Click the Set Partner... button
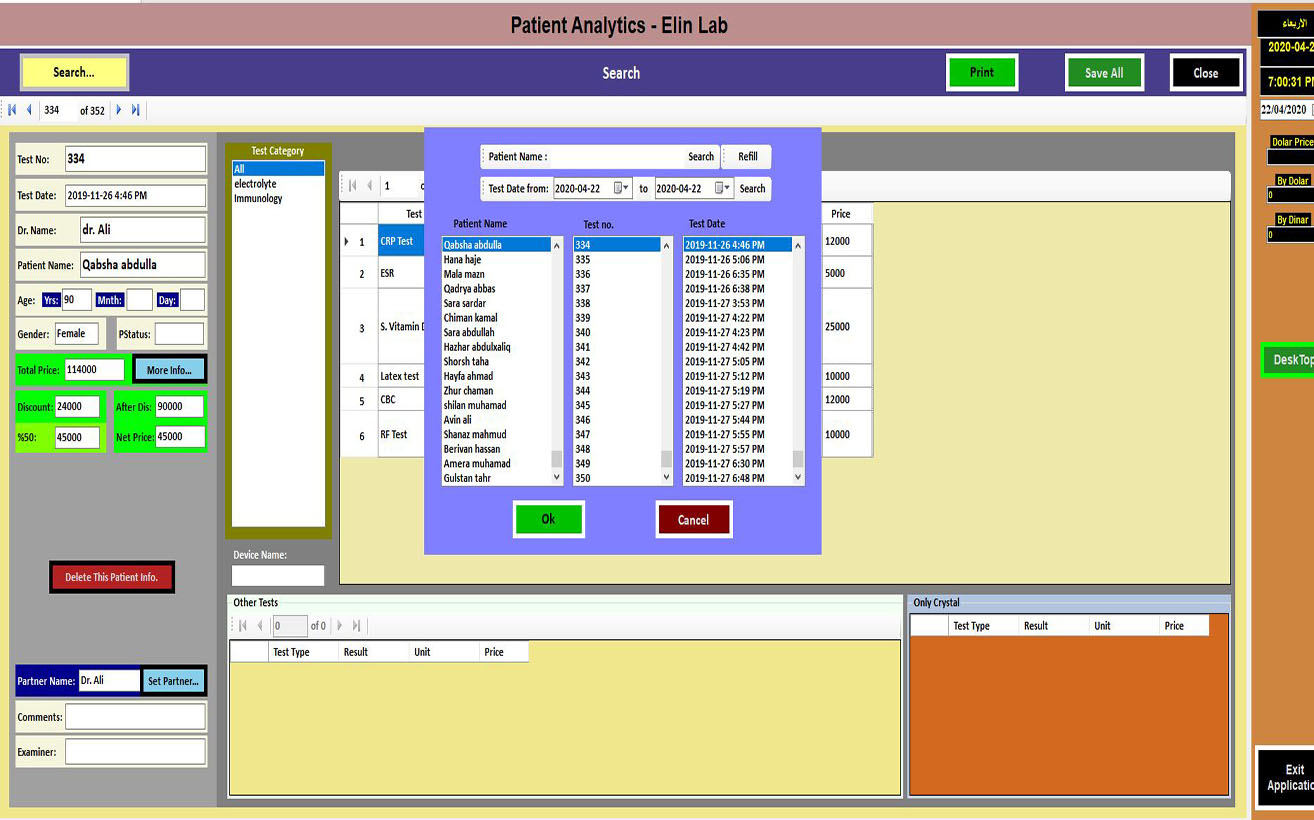 (173, 681)
